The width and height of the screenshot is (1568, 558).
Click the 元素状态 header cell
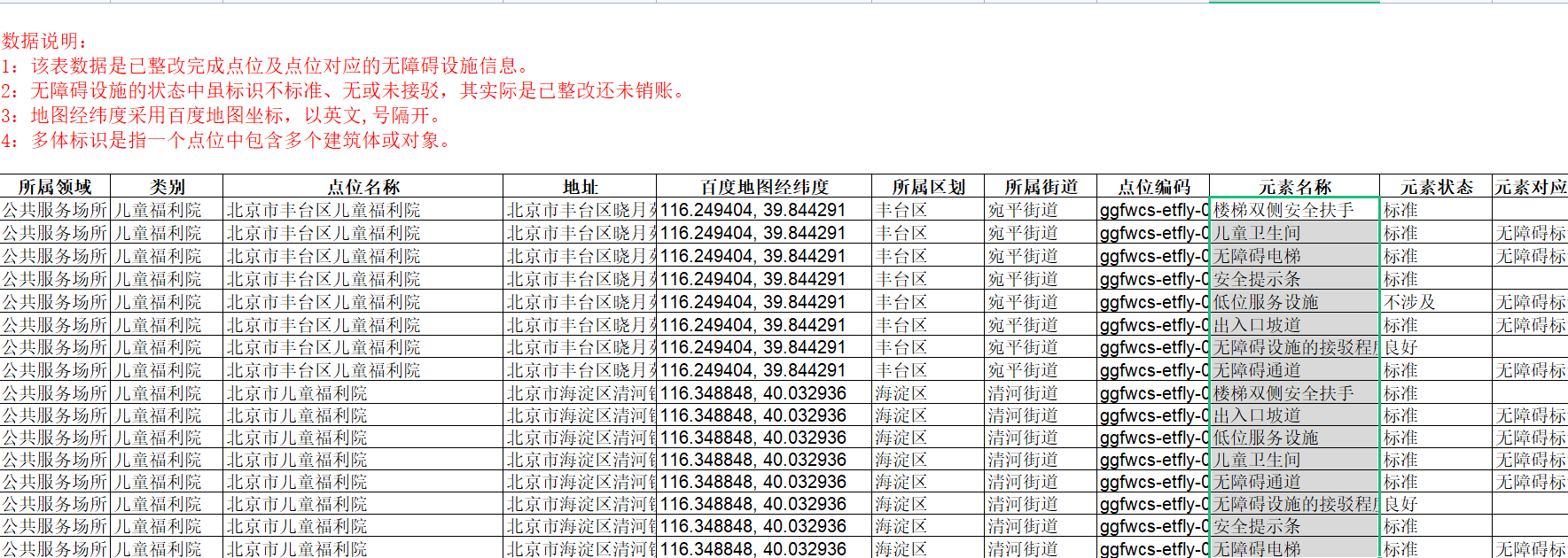coord(1435,187)
